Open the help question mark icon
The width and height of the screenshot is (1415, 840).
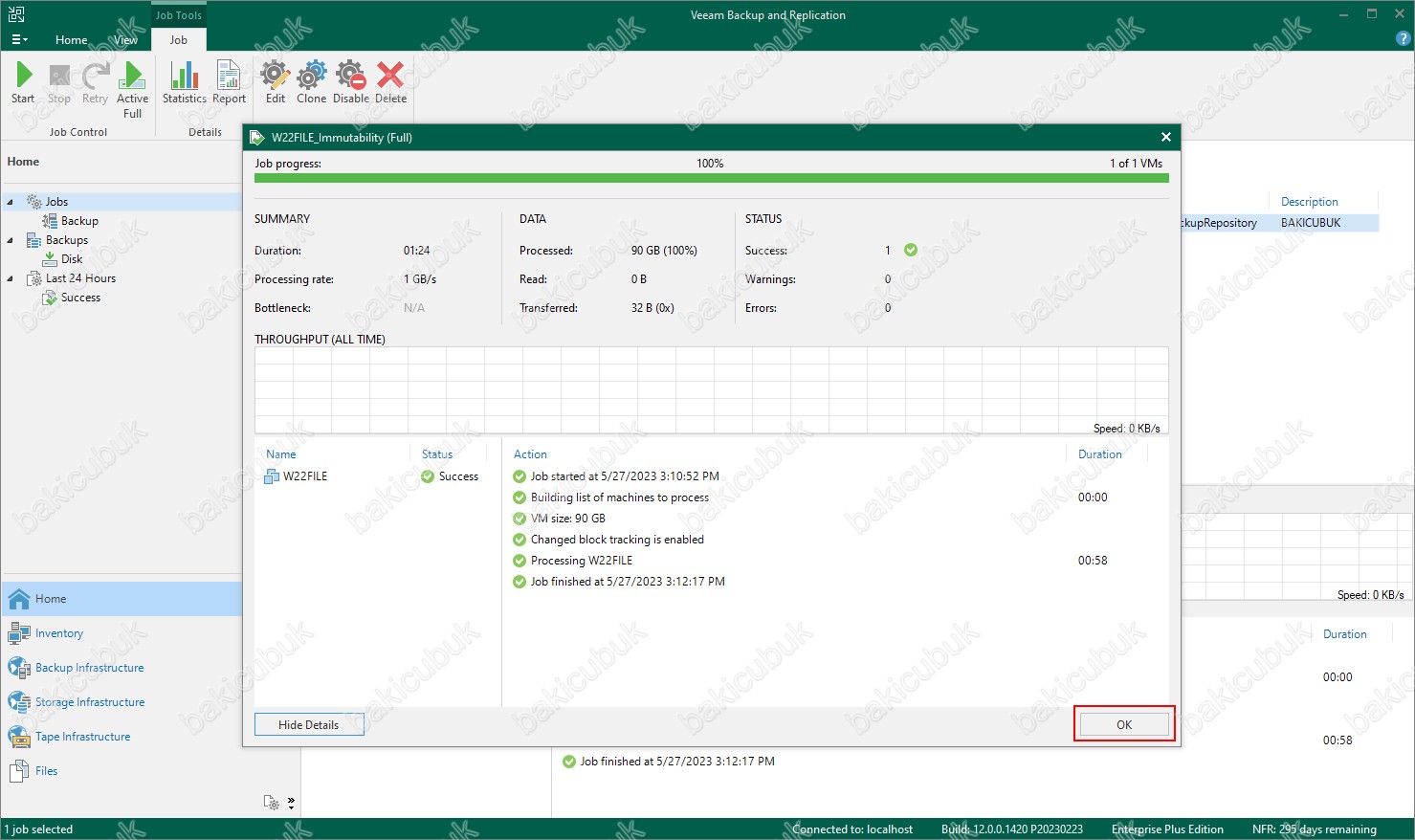(1404, 39)
